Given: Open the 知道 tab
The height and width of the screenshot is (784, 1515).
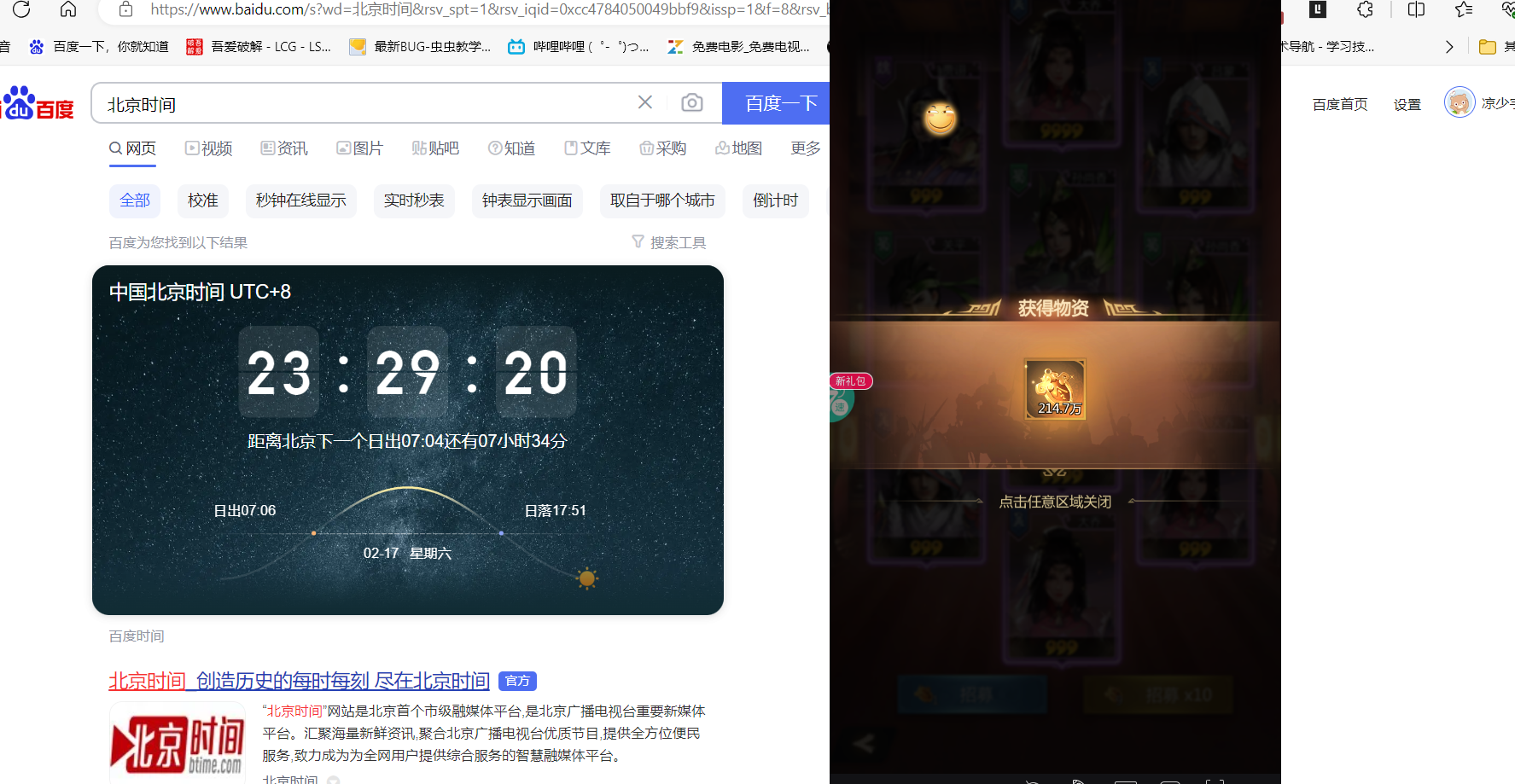Looking at the screenshot, I should tap(511, 148).
